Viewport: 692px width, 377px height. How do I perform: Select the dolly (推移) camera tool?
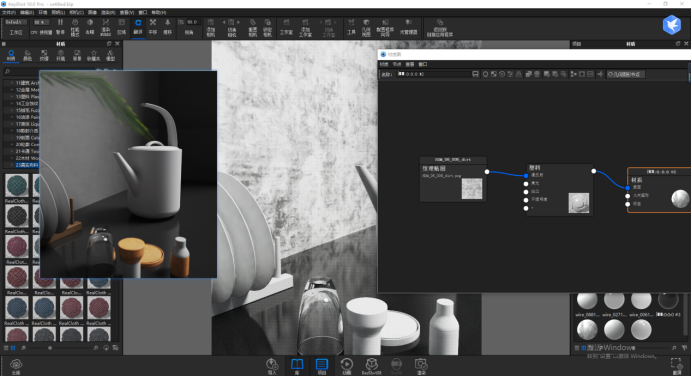tap(168, 26)
